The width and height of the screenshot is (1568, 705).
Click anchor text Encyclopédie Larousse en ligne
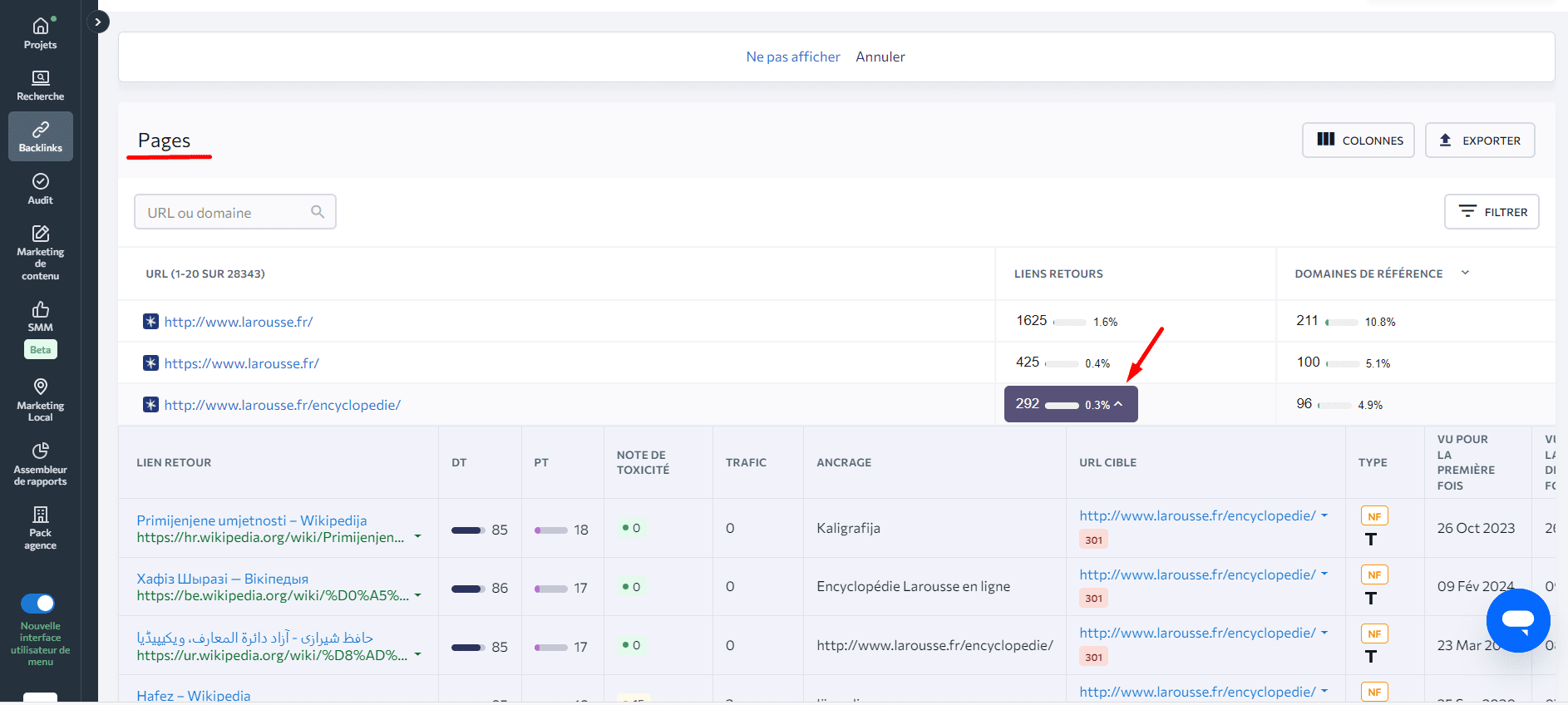913,586
